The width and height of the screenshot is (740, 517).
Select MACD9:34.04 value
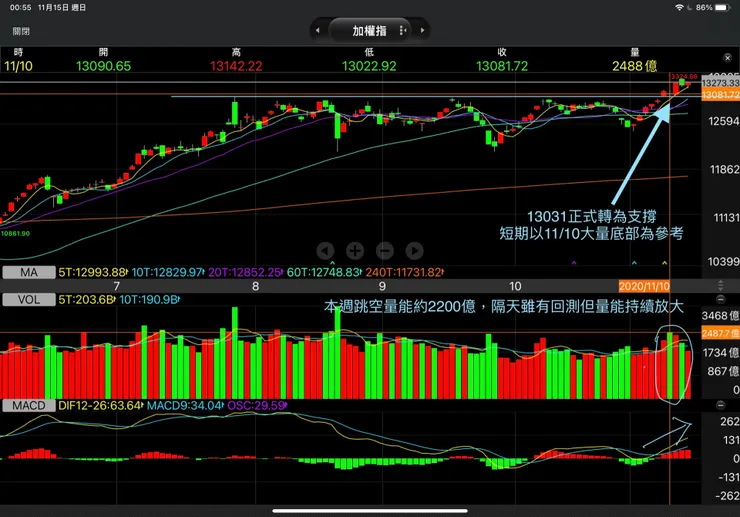[x=185, y=406]
